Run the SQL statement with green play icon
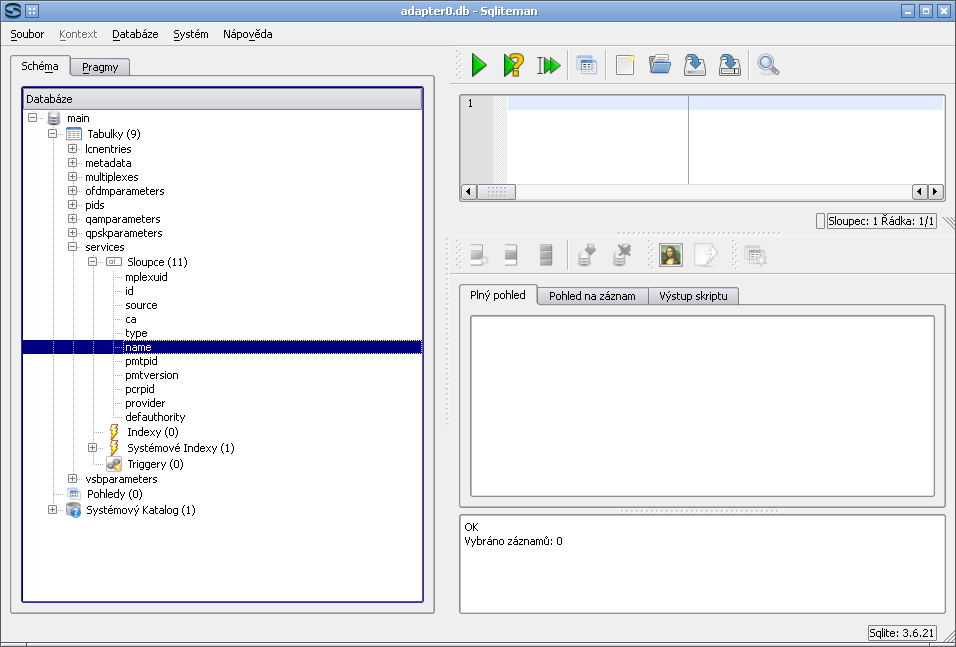956x647 pixels. [x=479, y=65]
